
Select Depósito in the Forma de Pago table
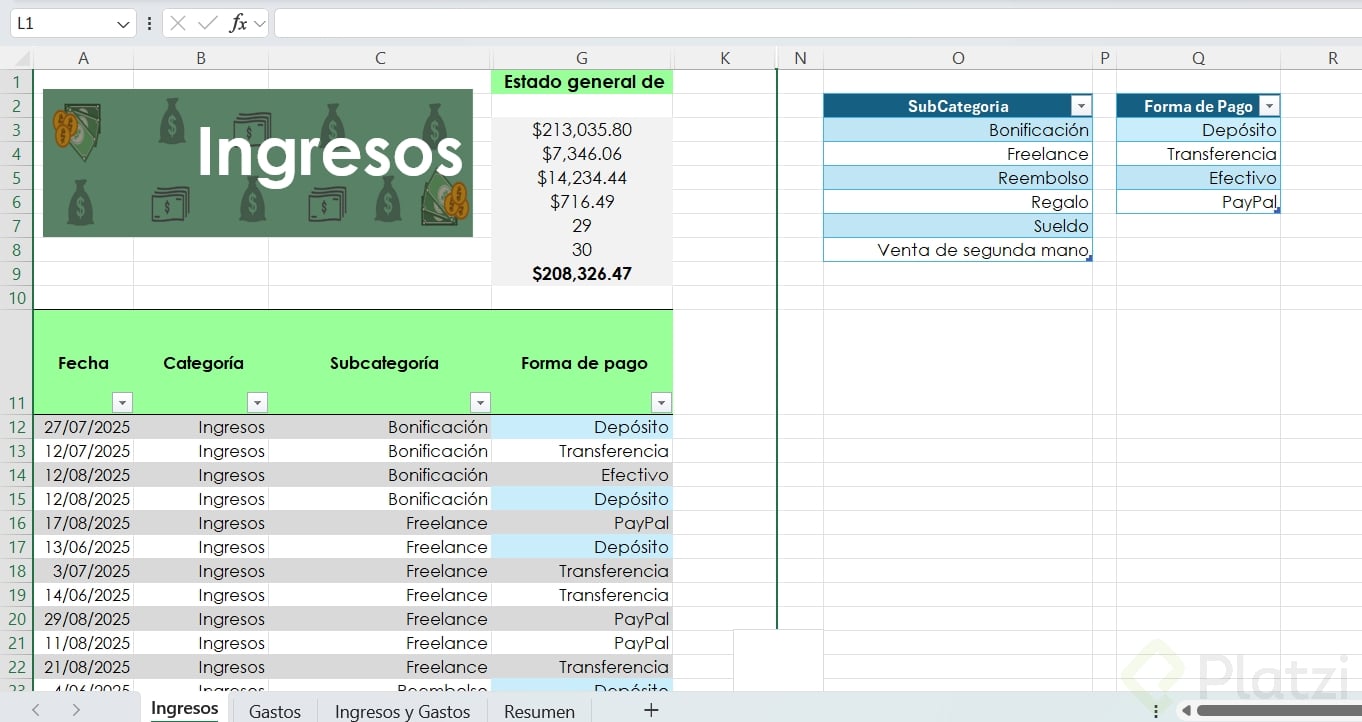[x=1198, y=130]
